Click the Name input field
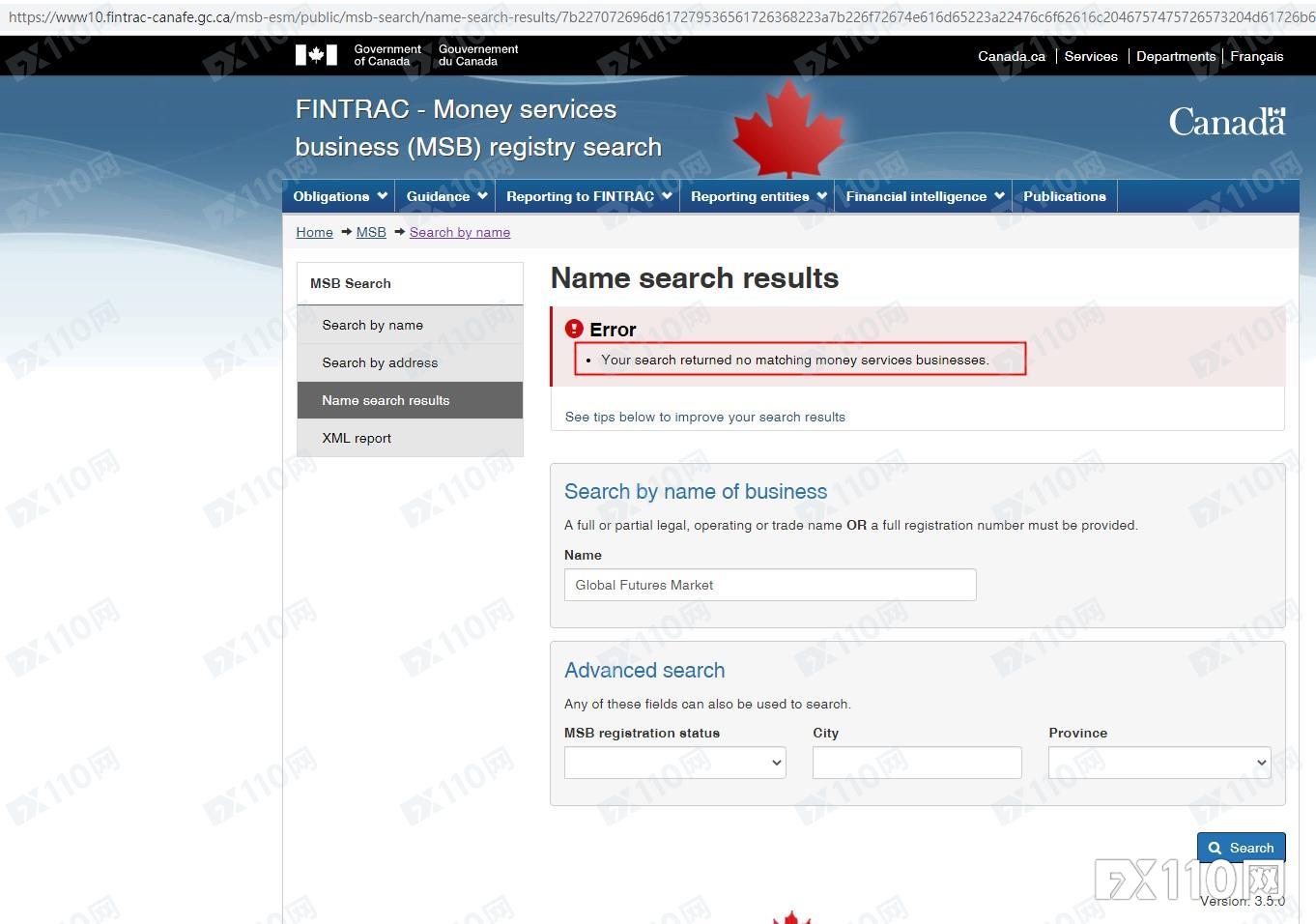Screen dimensions: 1316x924 coord(770,585)
